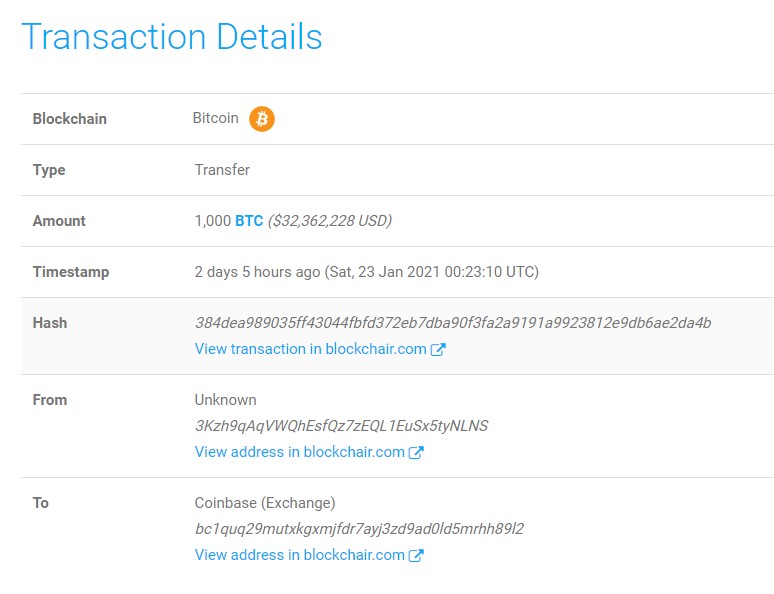774x594 pixels.
Task: Click external-link icon after To address link
Action: (416, 555)
